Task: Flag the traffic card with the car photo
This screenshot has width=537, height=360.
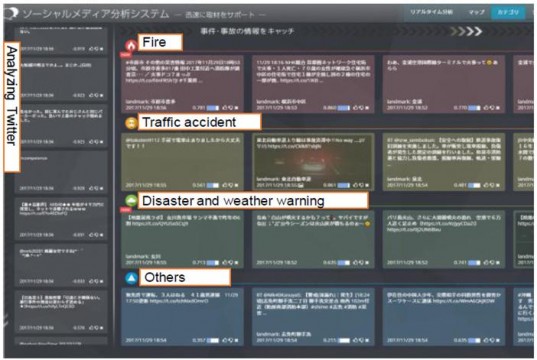Action: pos(367,185)
